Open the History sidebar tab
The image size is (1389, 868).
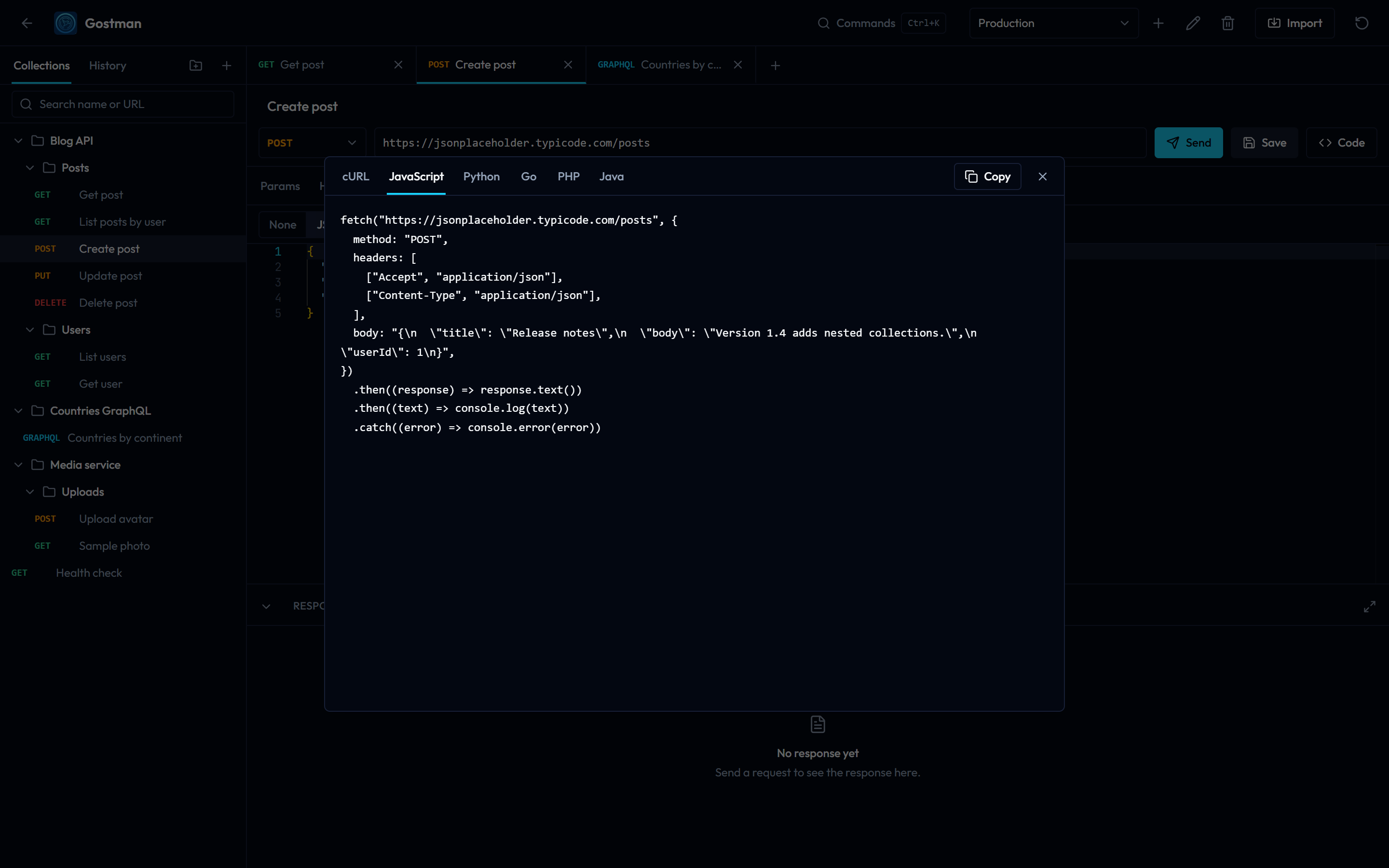(108, 66)
